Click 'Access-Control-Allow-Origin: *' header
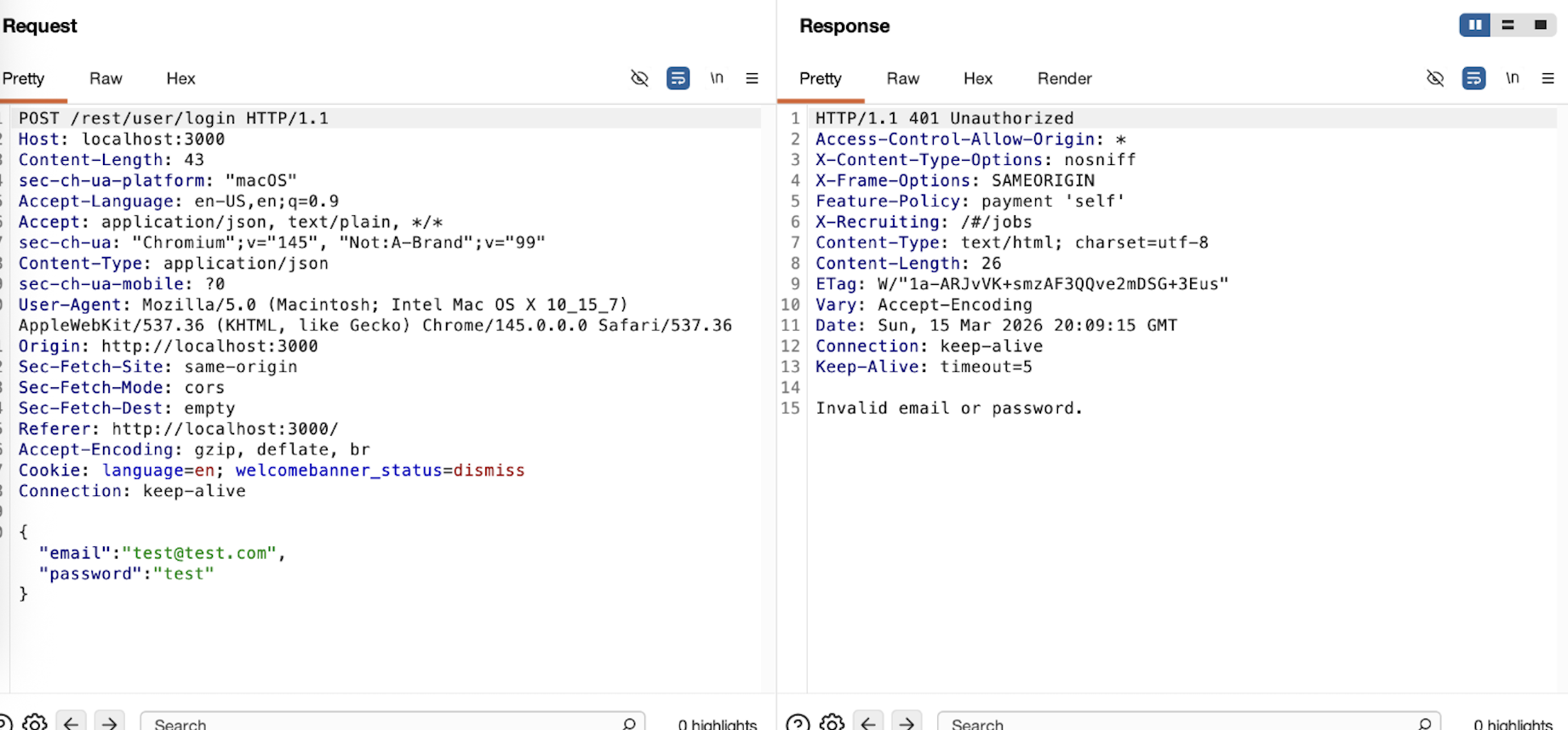 pyautogui.click(x=970, y=139)
